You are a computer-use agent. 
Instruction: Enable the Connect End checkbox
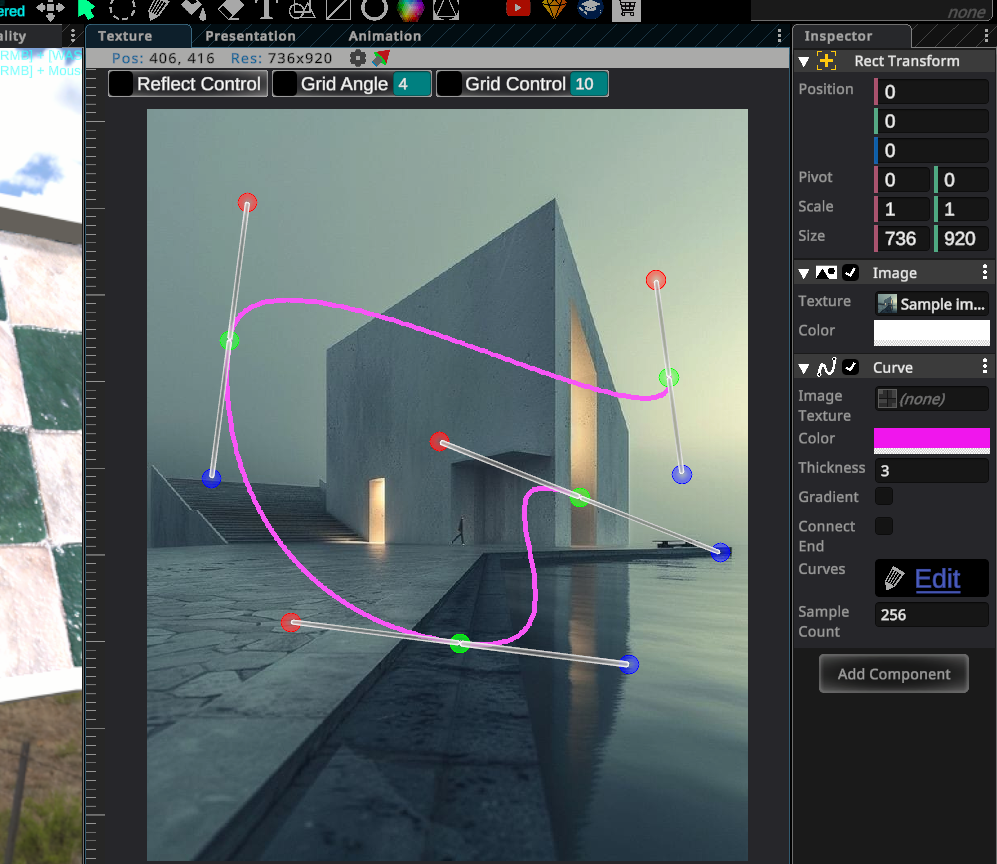pos(884,526)
